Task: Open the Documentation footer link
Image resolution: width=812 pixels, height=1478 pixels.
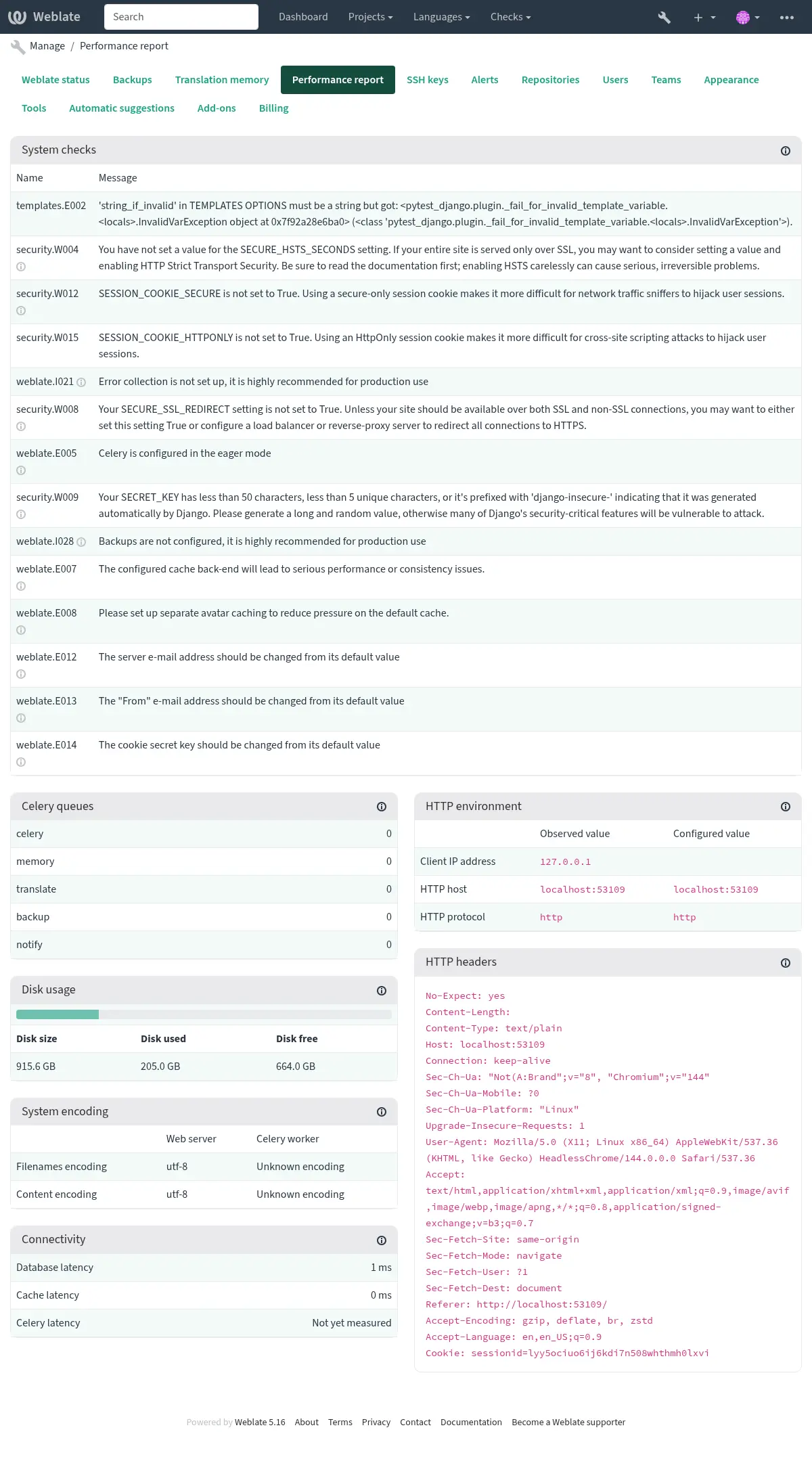Action: coord(471,1422)
